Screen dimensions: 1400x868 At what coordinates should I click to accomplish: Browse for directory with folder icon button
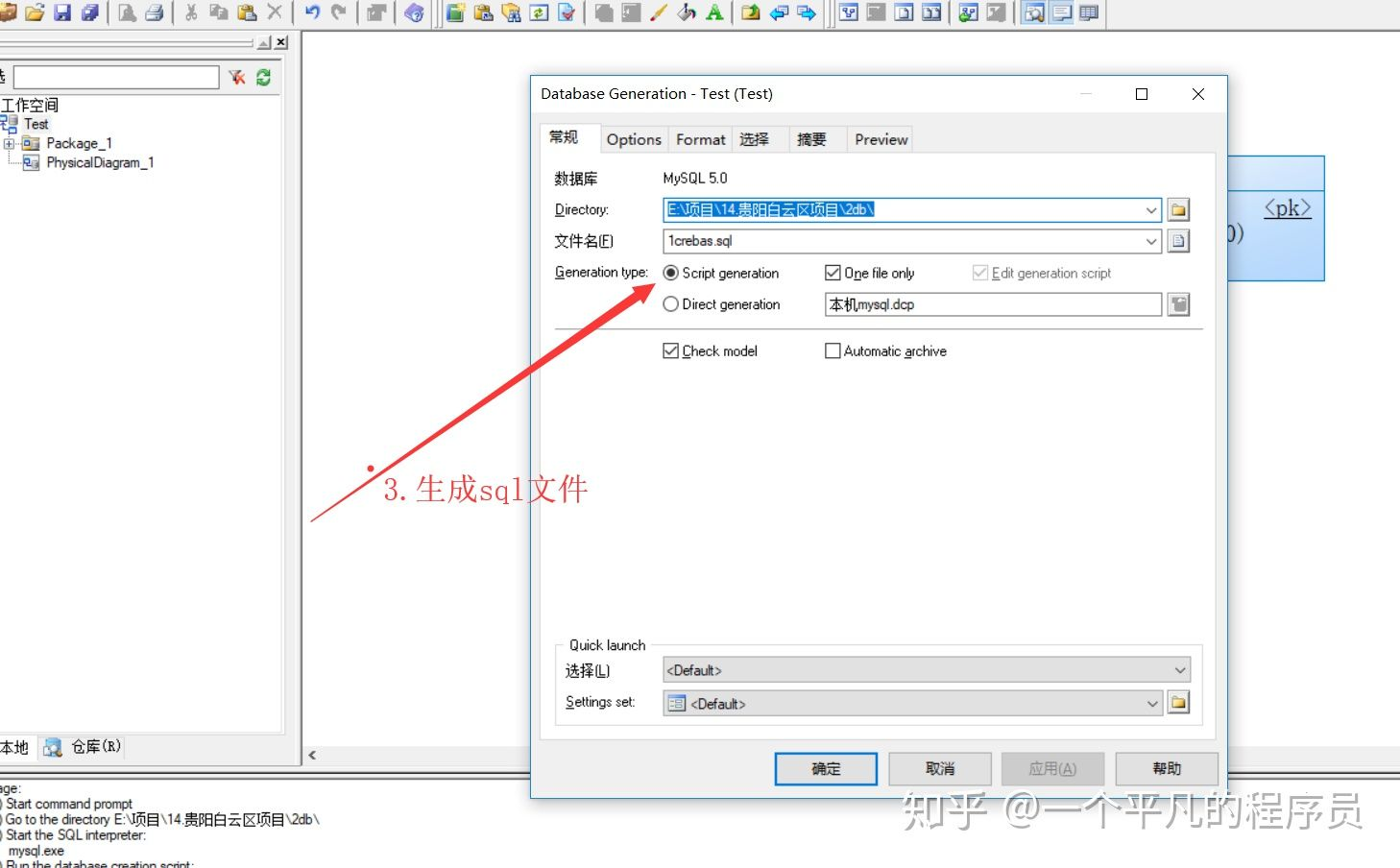[1178, 209]
